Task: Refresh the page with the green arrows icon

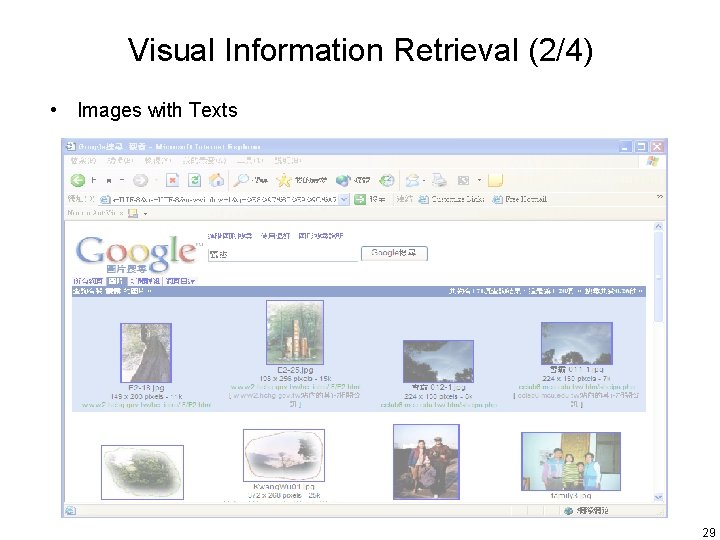Action: (x=195, y=180)
